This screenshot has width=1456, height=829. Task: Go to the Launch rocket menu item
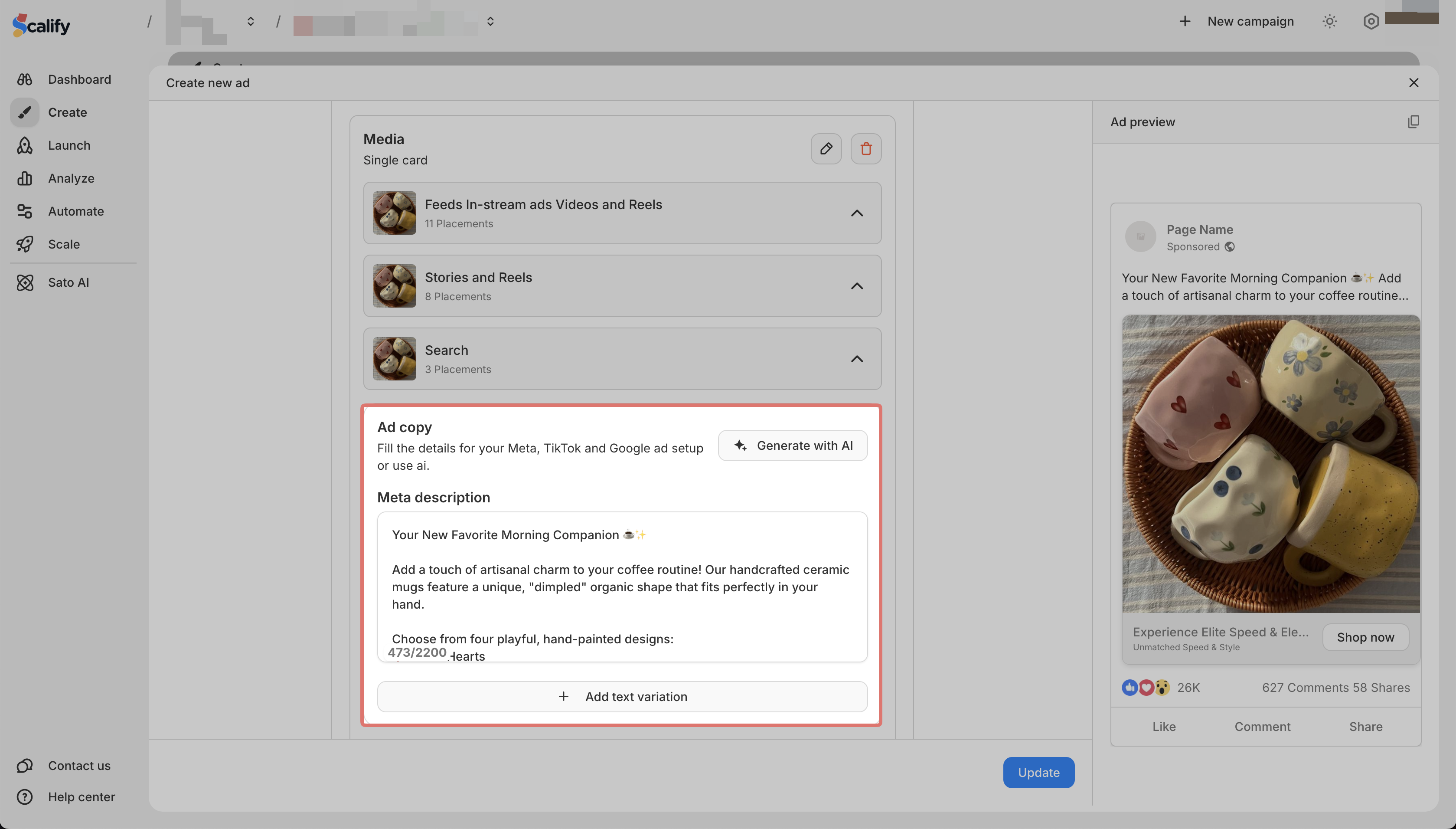[x=69, y=145]
